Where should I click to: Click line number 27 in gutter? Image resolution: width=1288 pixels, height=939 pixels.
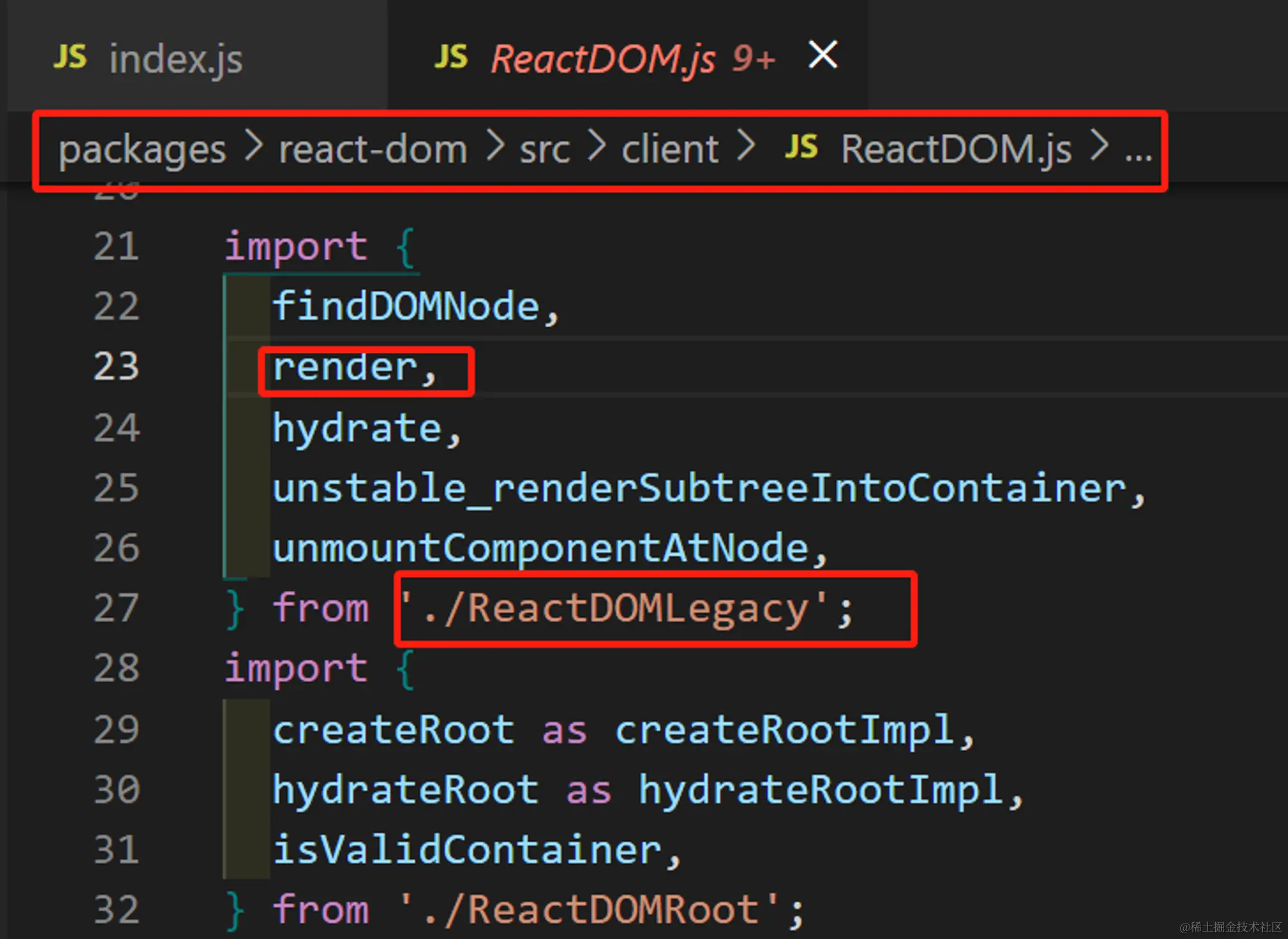[116, 608]
